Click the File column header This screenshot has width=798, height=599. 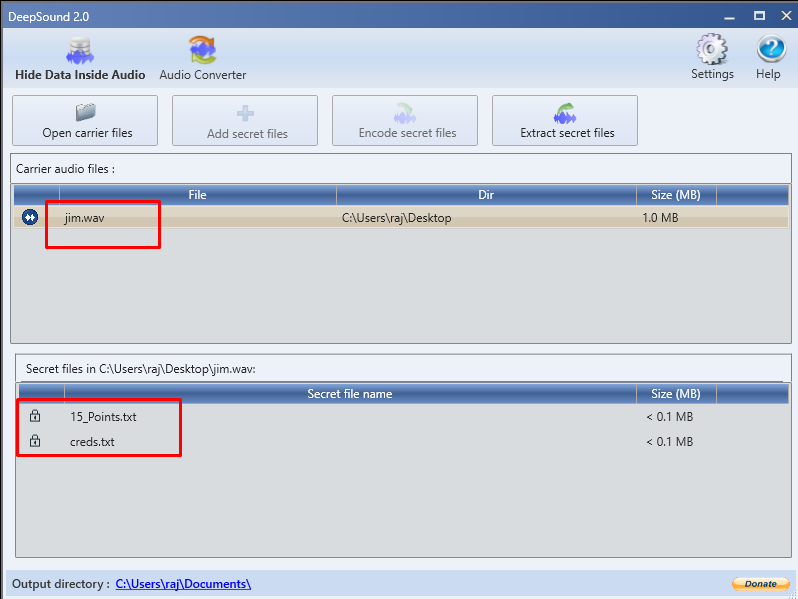197,195
